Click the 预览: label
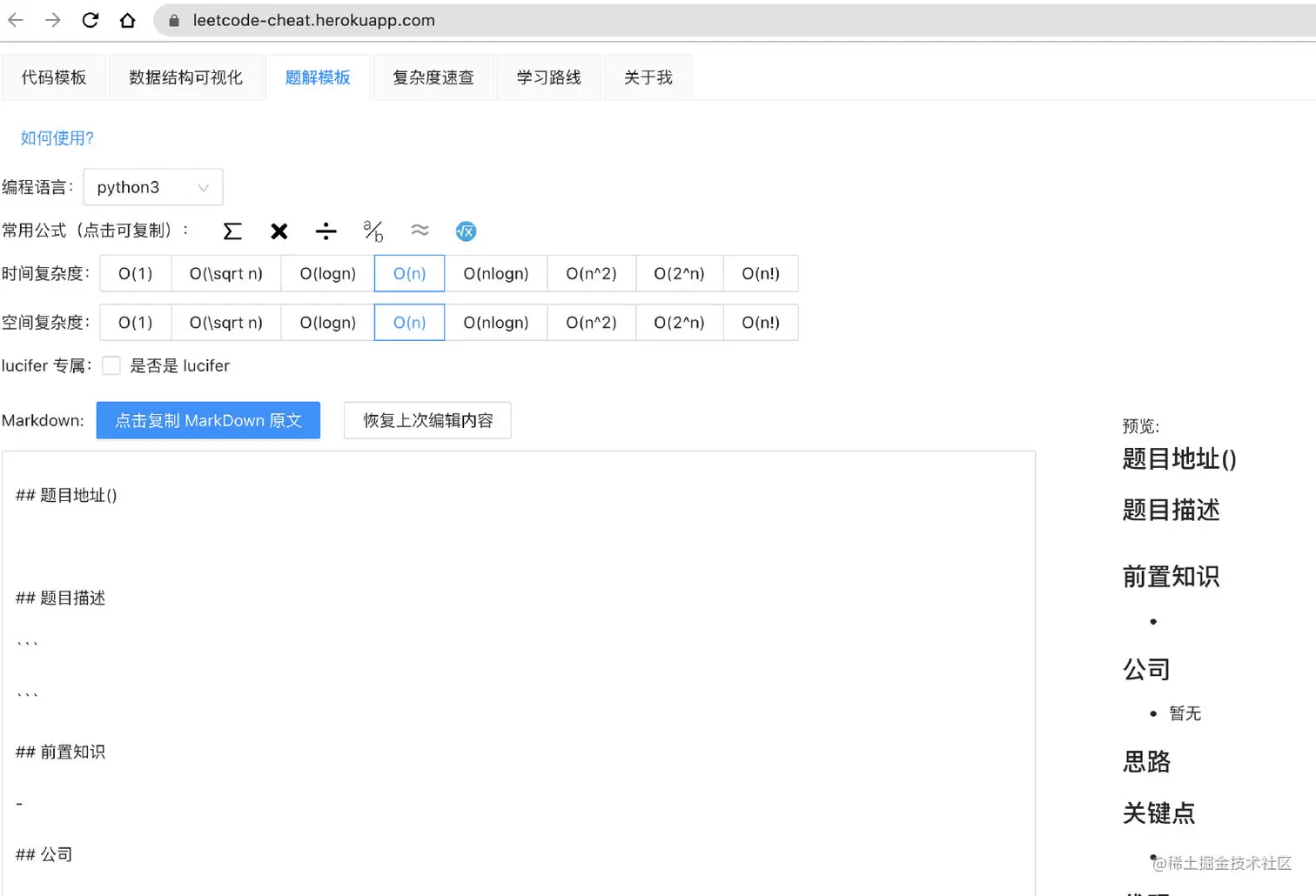The image size is (1316, 896). (1141, 426)
